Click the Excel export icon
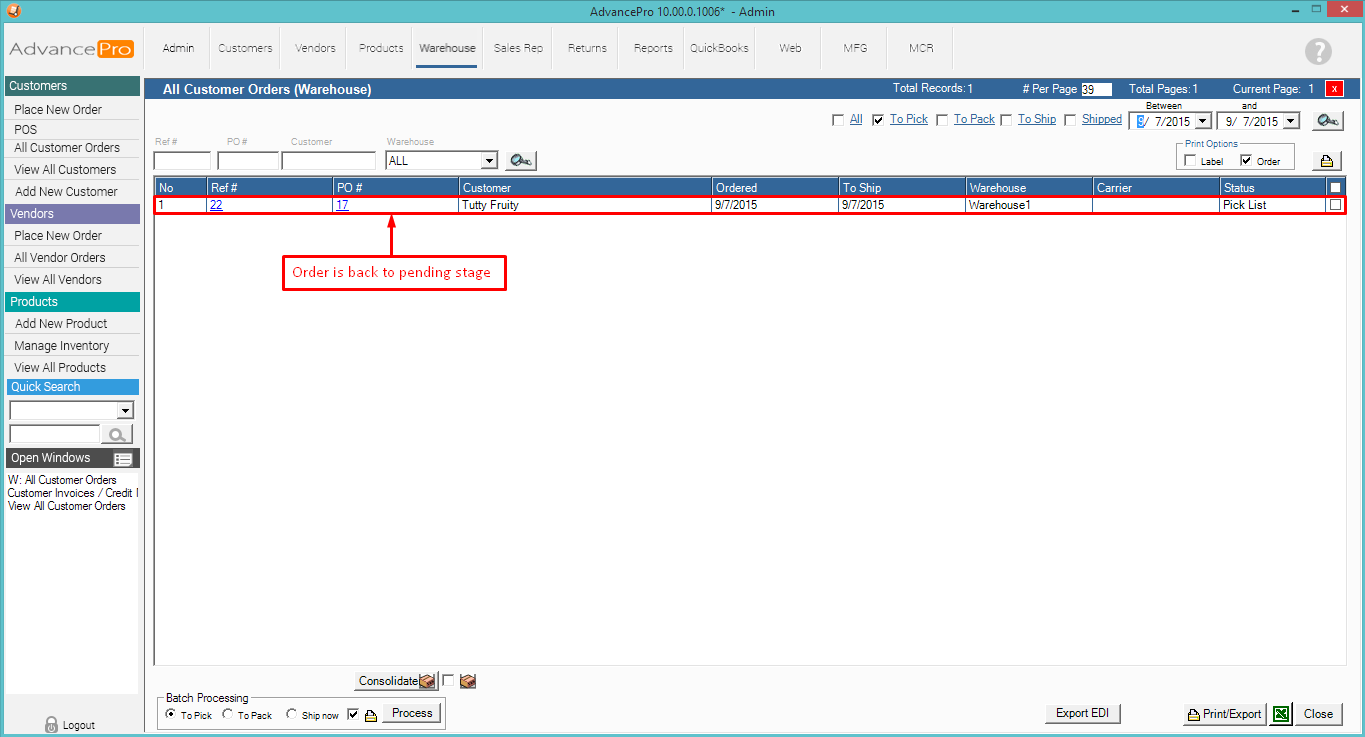Screen dimensions: 1365x737 (1279, 714)
